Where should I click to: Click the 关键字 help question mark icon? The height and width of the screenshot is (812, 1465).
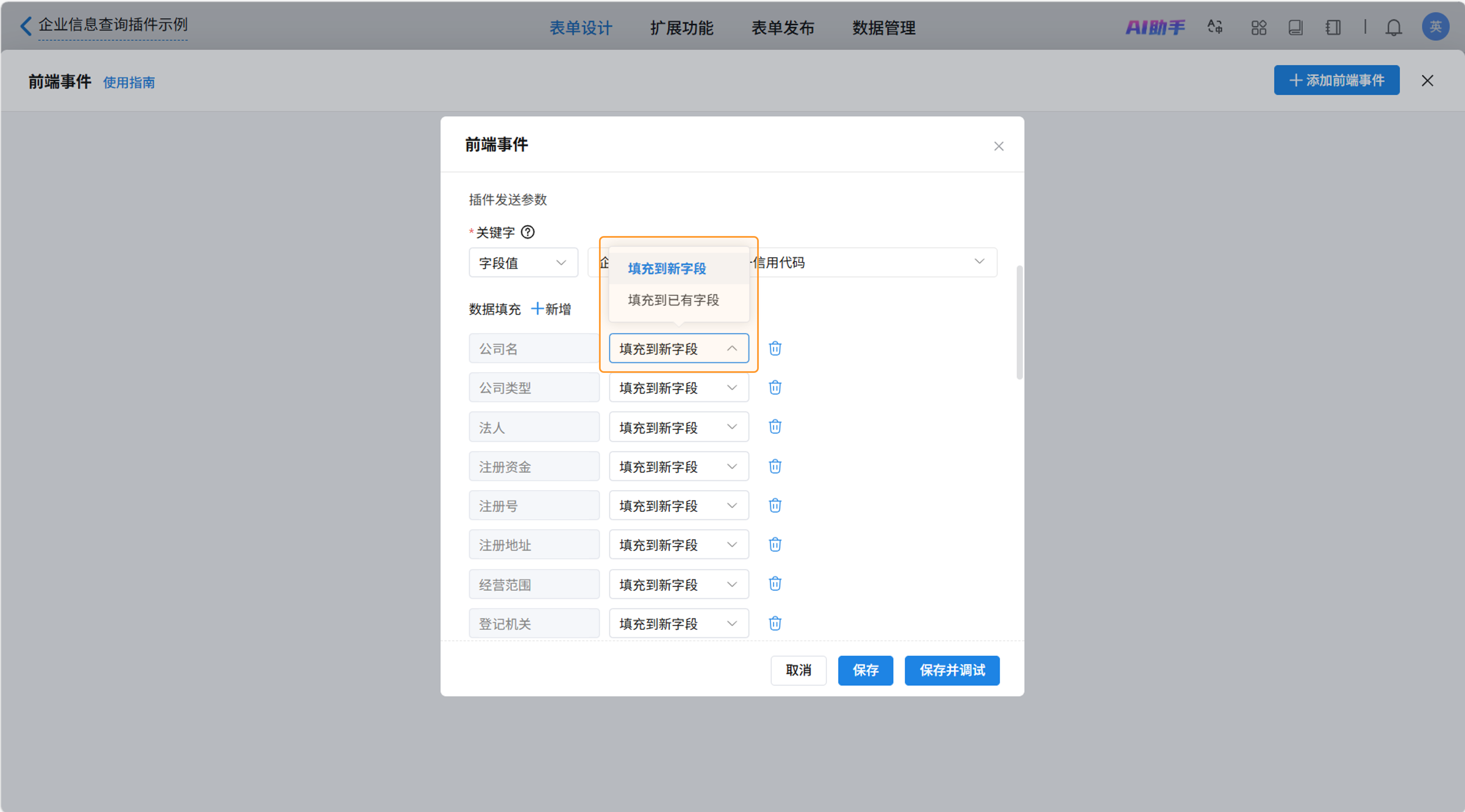click(x=527, y=232)
